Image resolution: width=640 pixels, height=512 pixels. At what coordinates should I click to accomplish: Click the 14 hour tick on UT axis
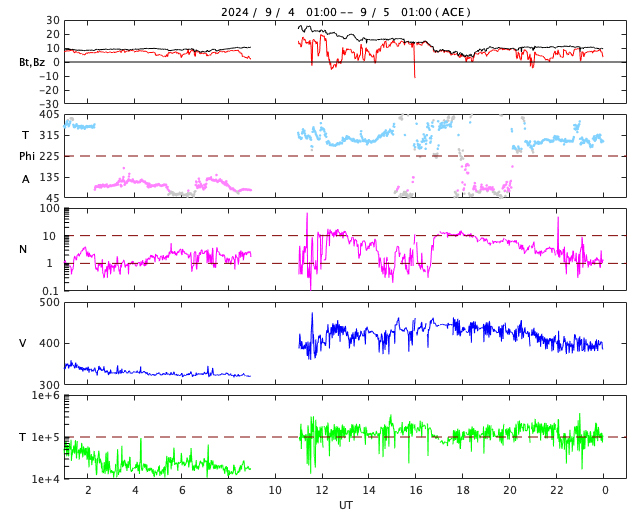pos(369,490)
